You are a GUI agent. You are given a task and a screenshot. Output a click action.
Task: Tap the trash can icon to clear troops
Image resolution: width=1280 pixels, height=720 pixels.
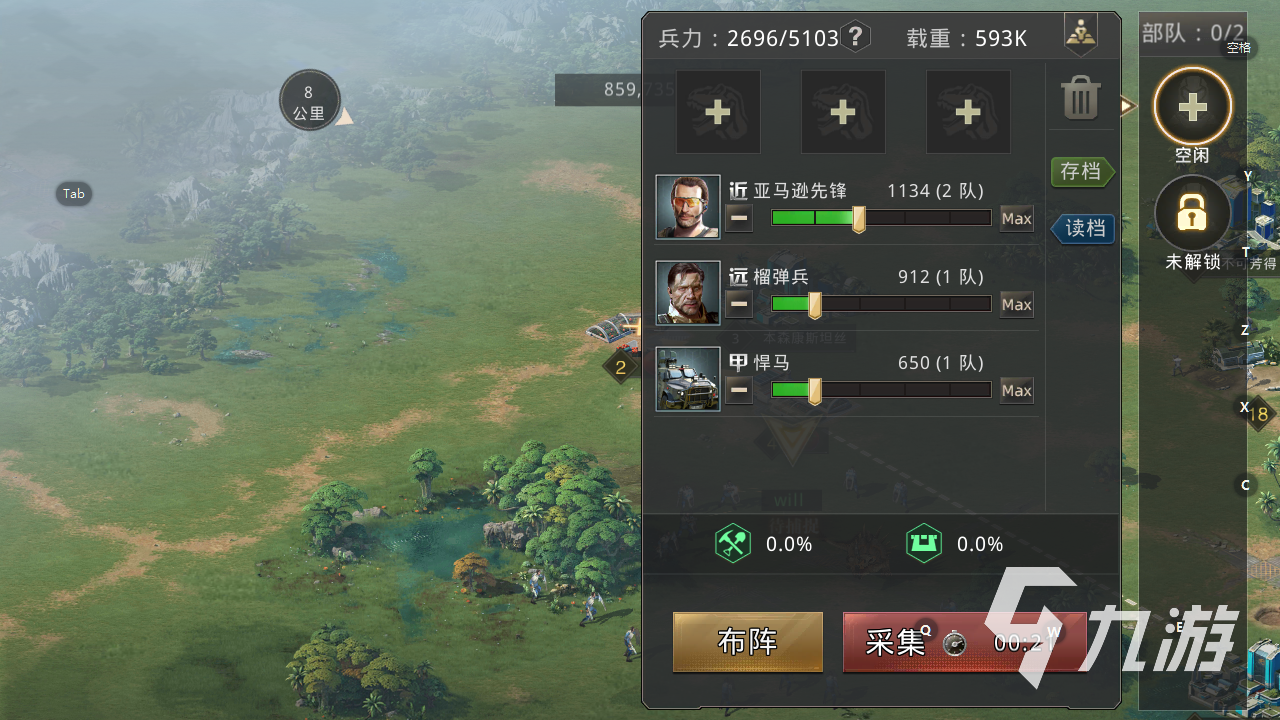click(x=1080, y=100)
